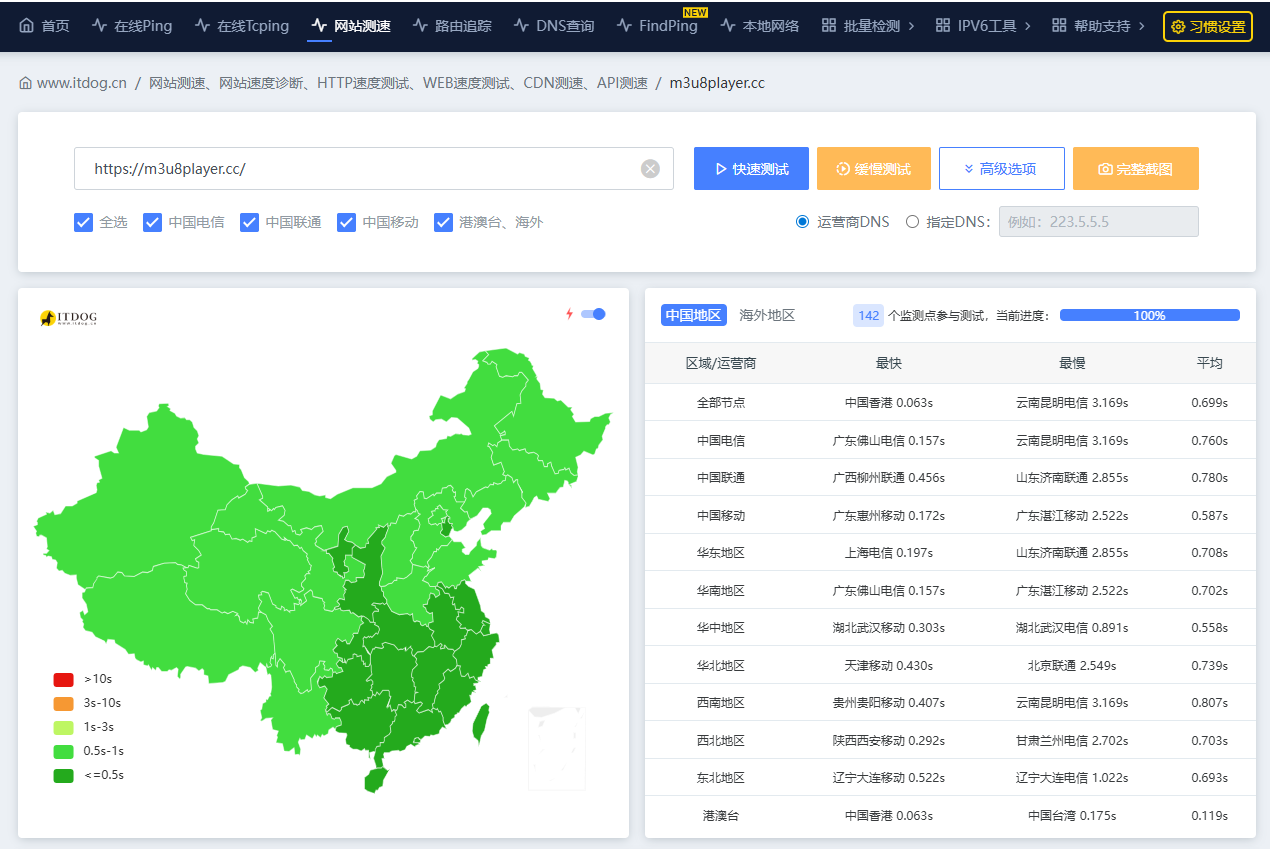Uncheck the 港澳台、海外 checkbox

point(444,222)
